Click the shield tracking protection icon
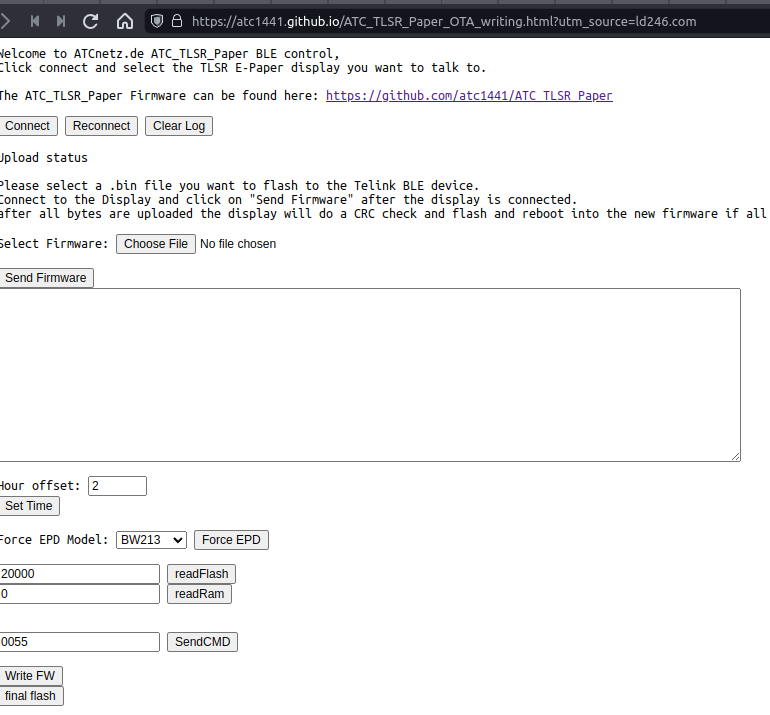 (157, 21)
